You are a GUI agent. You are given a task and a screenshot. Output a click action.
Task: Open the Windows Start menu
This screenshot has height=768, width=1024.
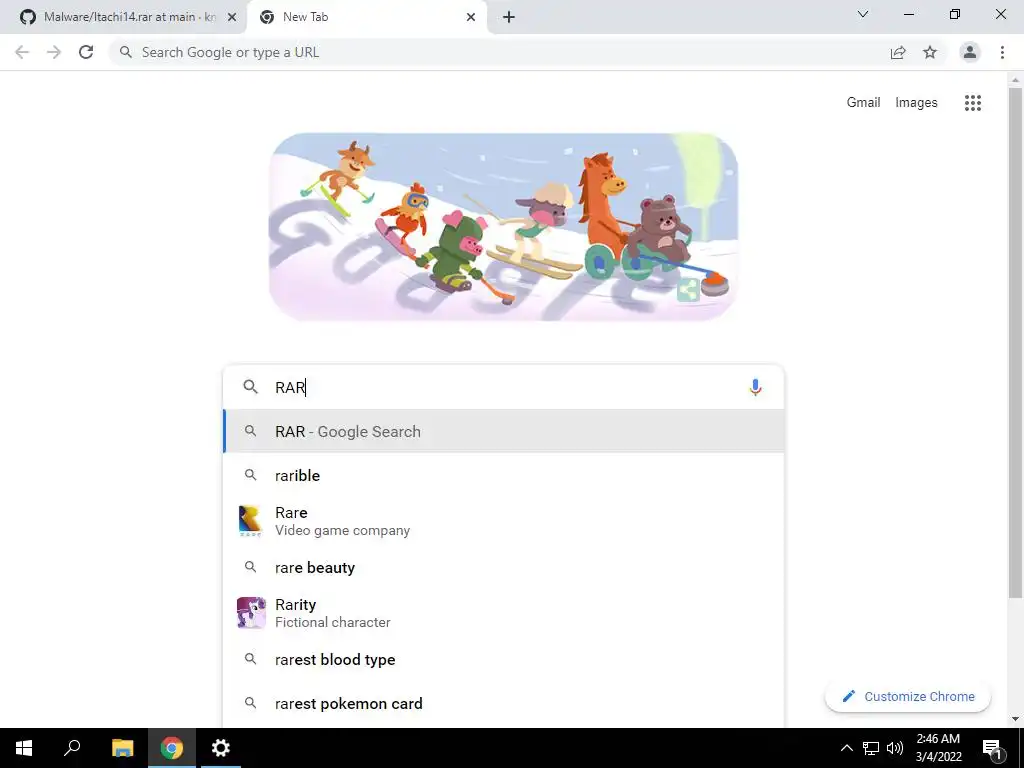click(x=24, y=748)
